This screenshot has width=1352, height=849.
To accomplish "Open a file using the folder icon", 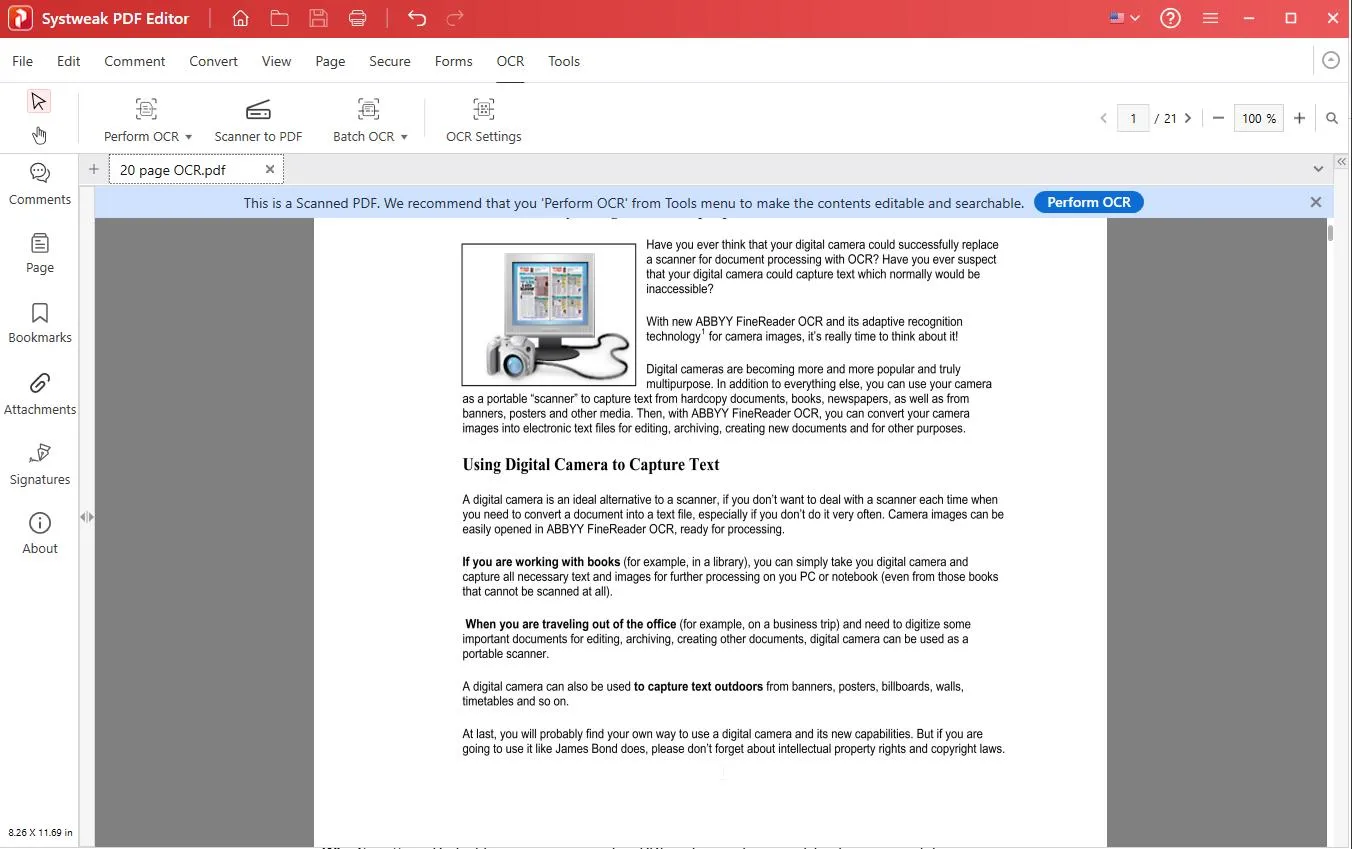I will point(279,19).
